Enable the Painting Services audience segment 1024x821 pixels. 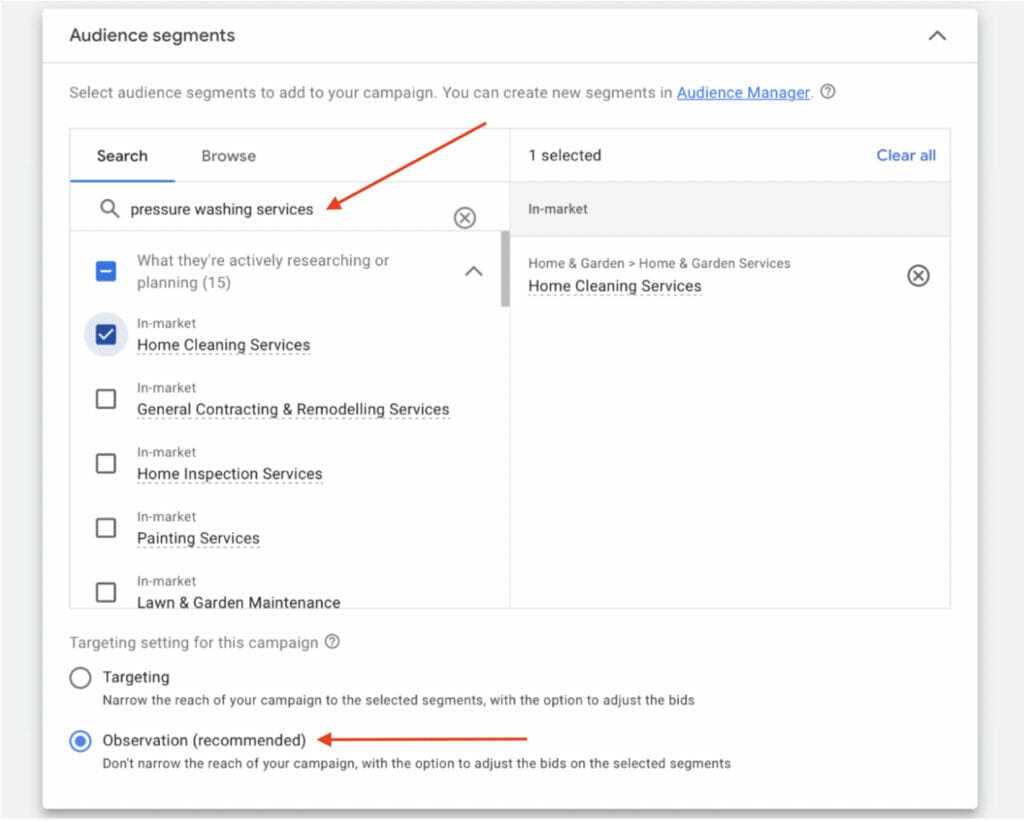click(105, 527)
